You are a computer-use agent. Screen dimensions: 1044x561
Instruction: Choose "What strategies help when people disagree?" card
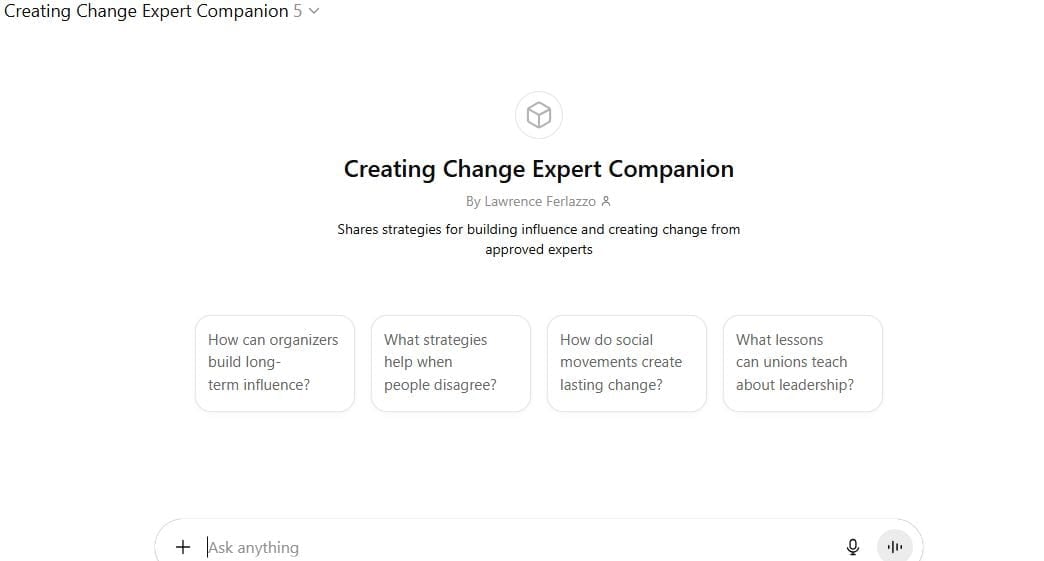click(450, 362)
